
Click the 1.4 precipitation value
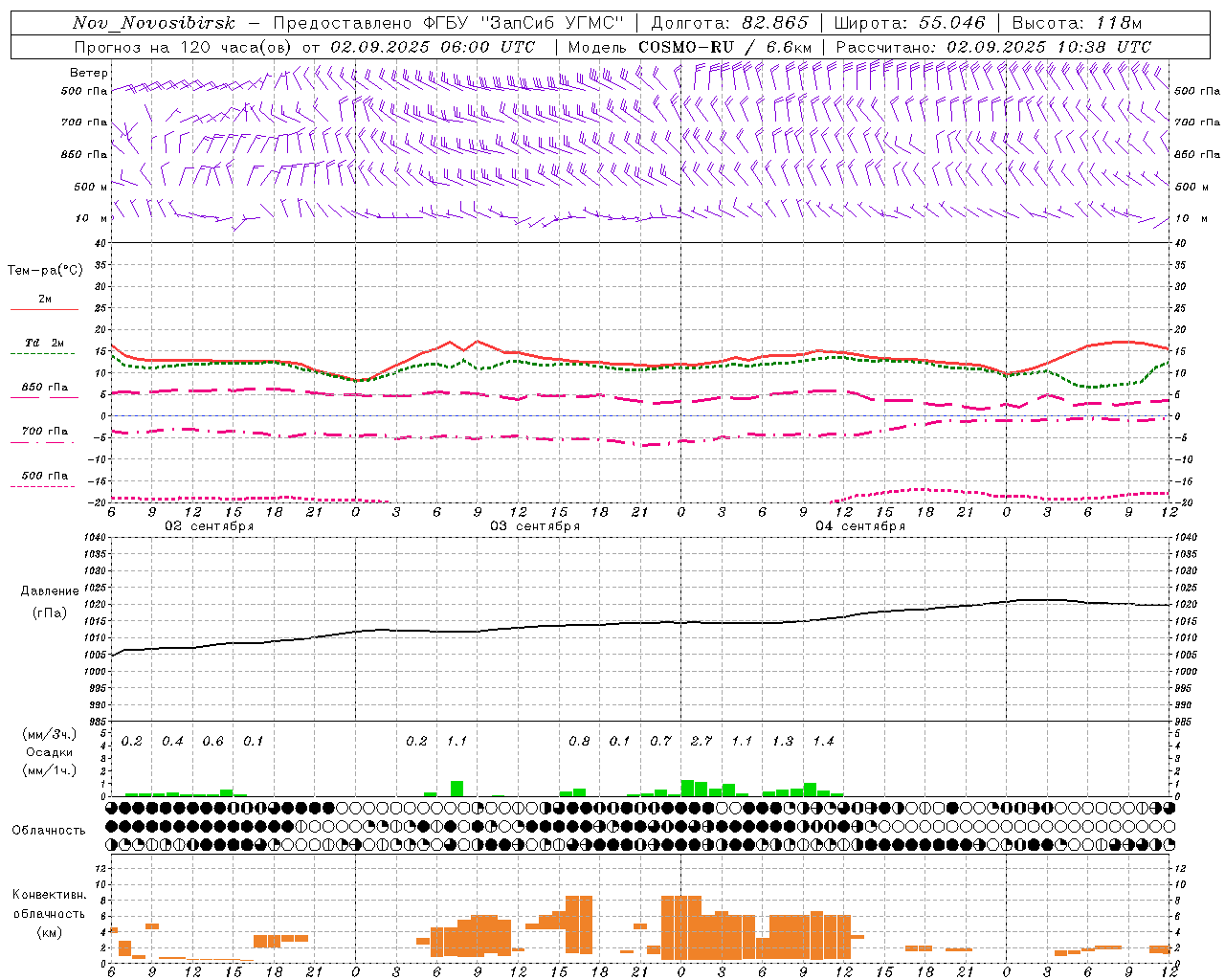(x=823, y=741)
